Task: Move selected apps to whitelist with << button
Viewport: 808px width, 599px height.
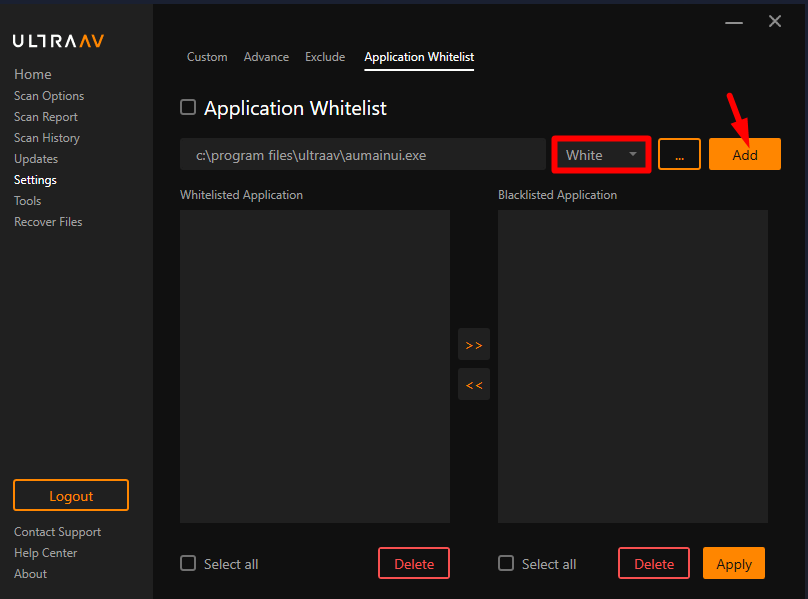Action: click(474, 384)
